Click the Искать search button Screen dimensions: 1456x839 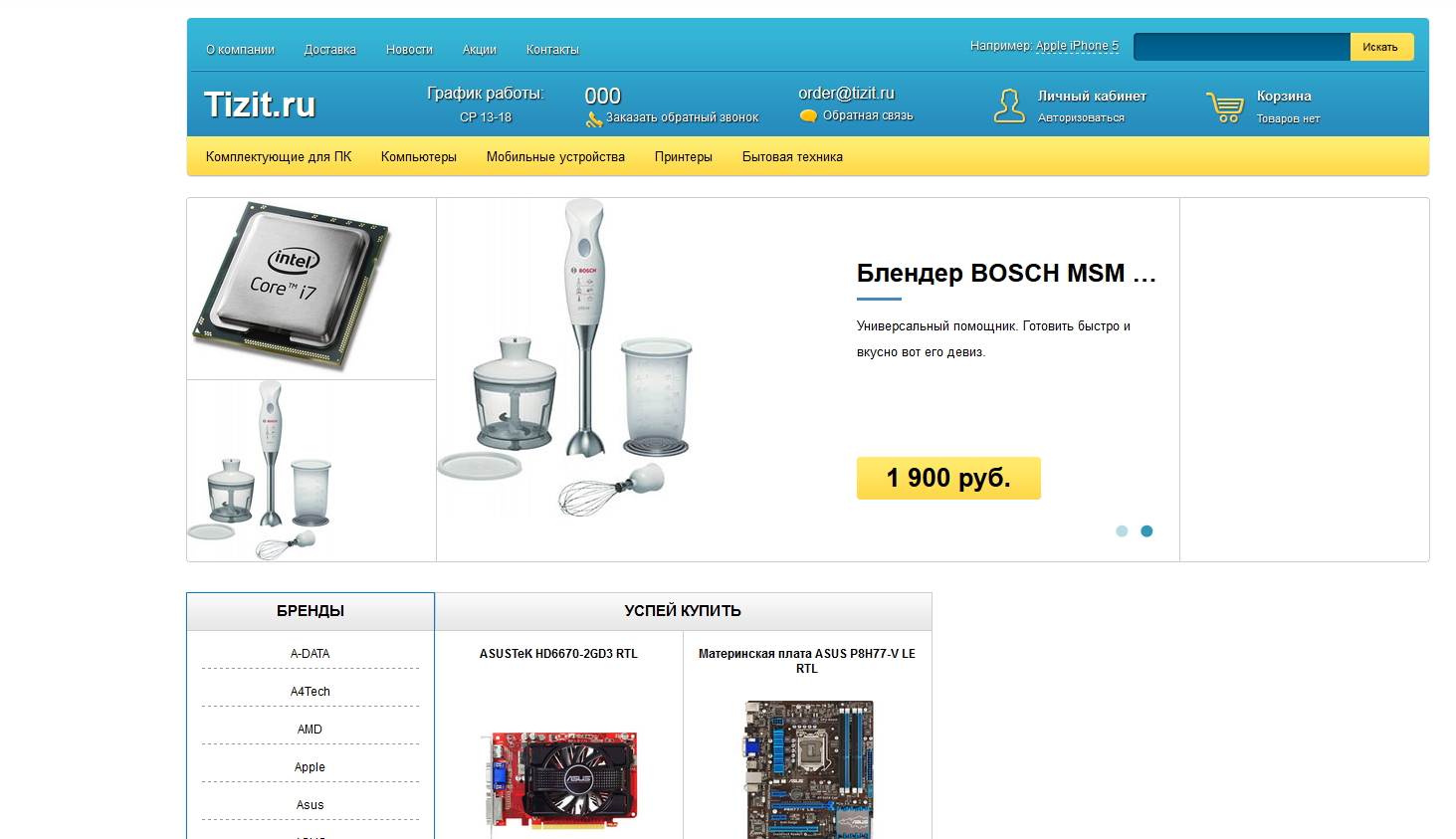1381,47
